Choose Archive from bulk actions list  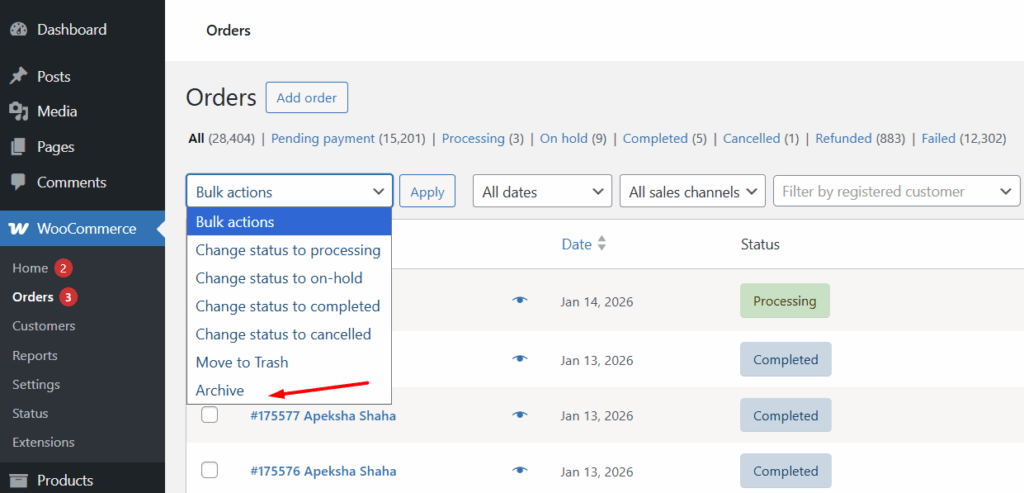coord(220,391)
